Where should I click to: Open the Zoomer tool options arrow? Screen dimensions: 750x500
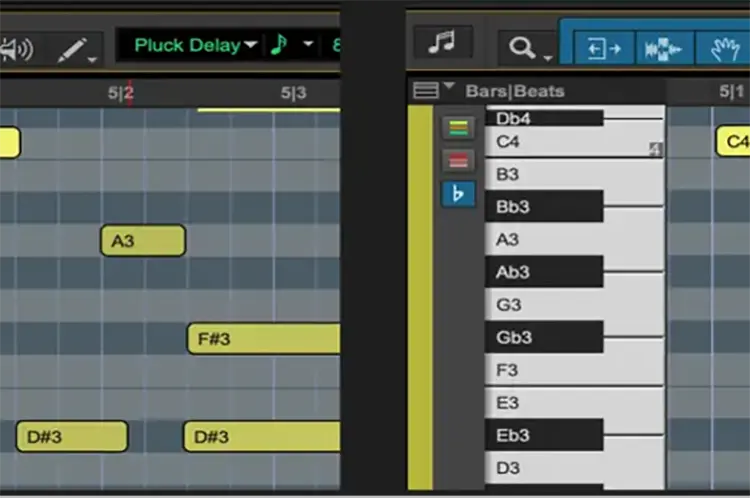coord(548,58)
